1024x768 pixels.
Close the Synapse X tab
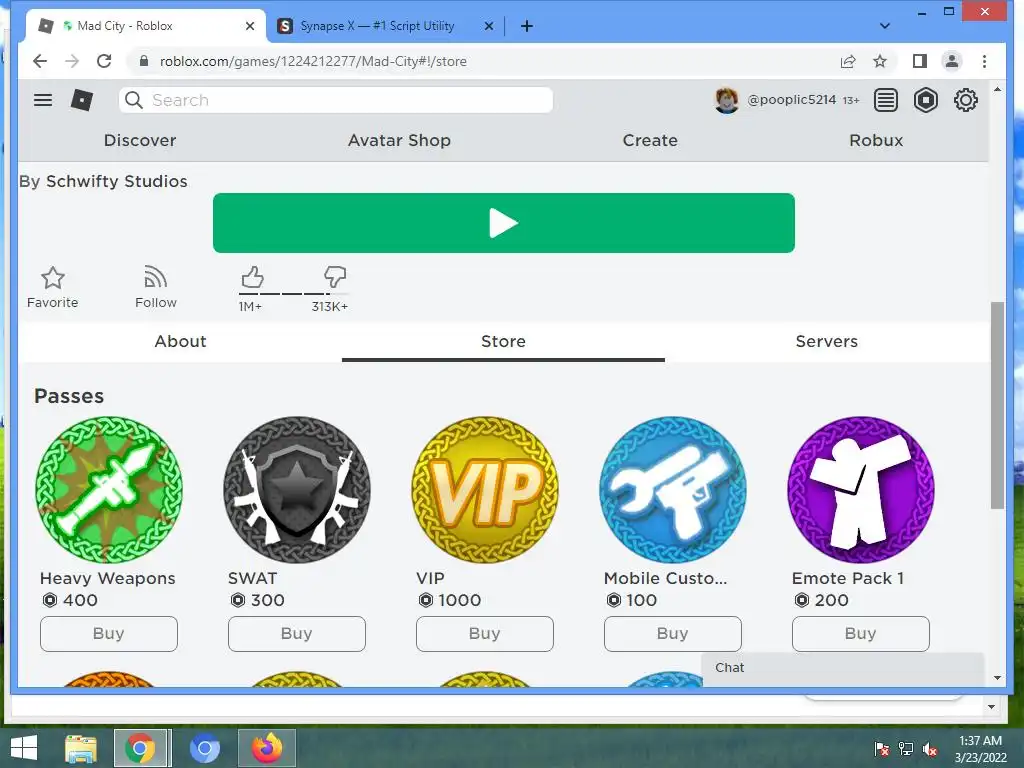[x=488, y=26]
